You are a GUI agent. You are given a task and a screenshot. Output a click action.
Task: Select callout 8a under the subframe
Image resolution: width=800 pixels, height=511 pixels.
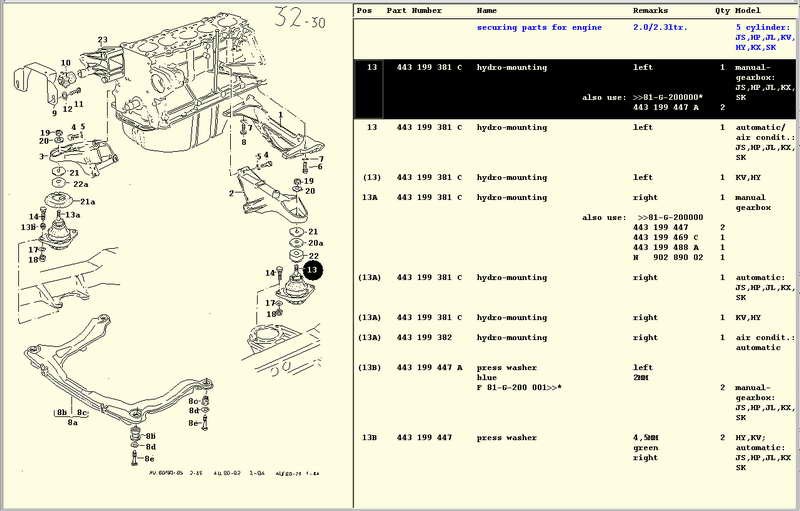pos(73,423)
